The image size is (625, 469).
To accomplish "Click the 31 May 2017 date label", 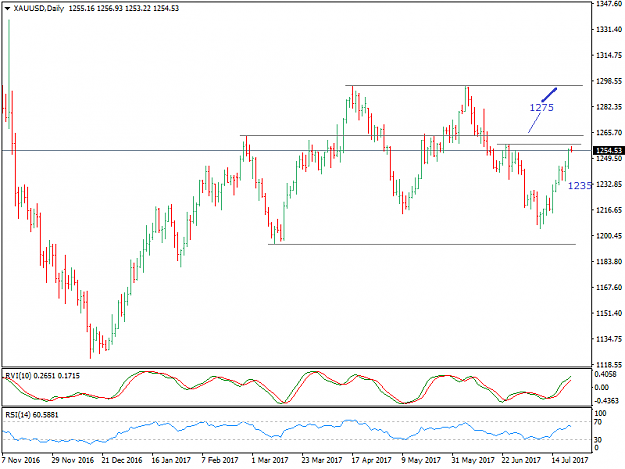I will [473, 460].
